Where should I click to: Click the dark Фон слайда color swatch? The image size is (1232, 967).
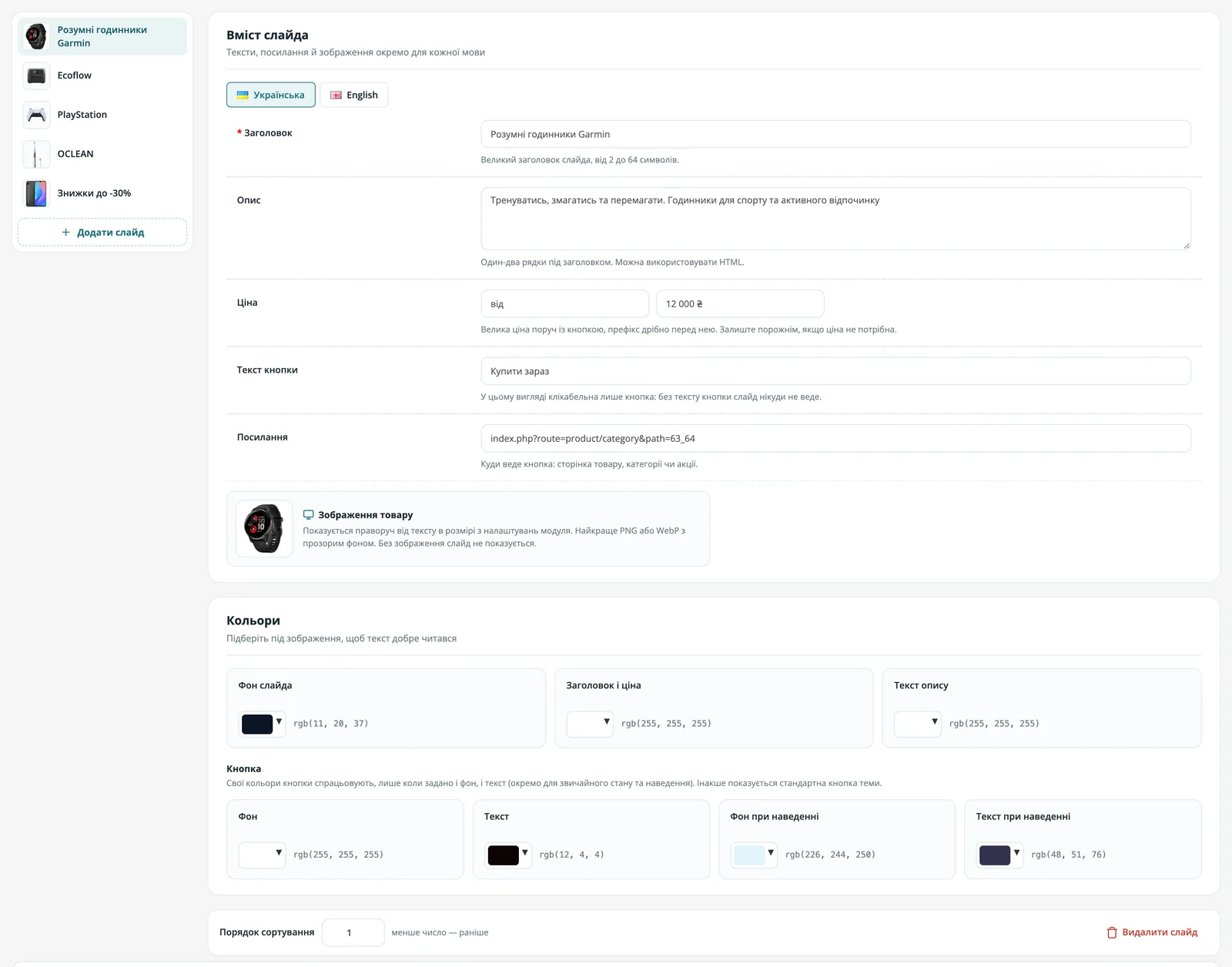[x=257, y=724]
